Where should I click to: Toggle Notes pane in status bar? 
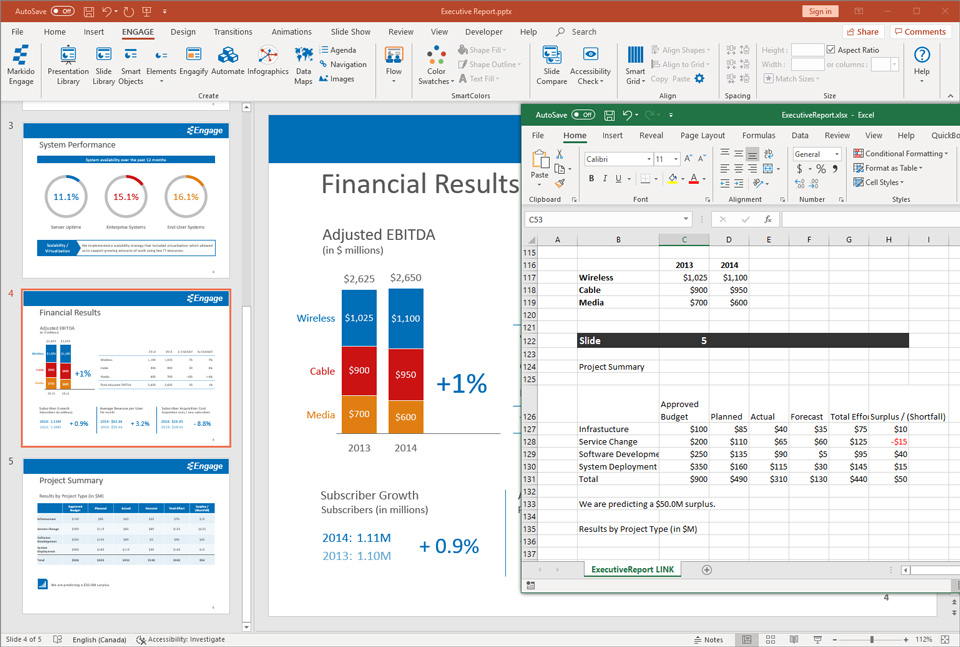coord(708,640)
